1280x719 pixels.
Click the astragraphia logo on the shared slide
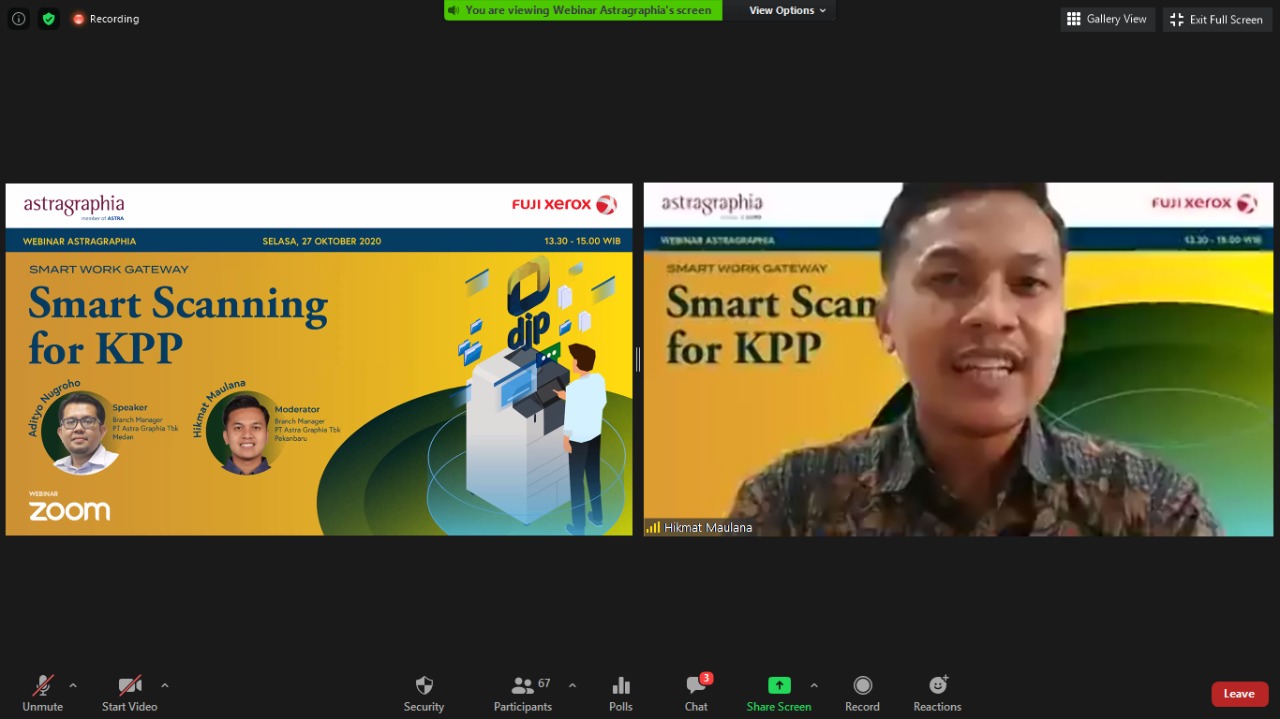tap(74, 206)
